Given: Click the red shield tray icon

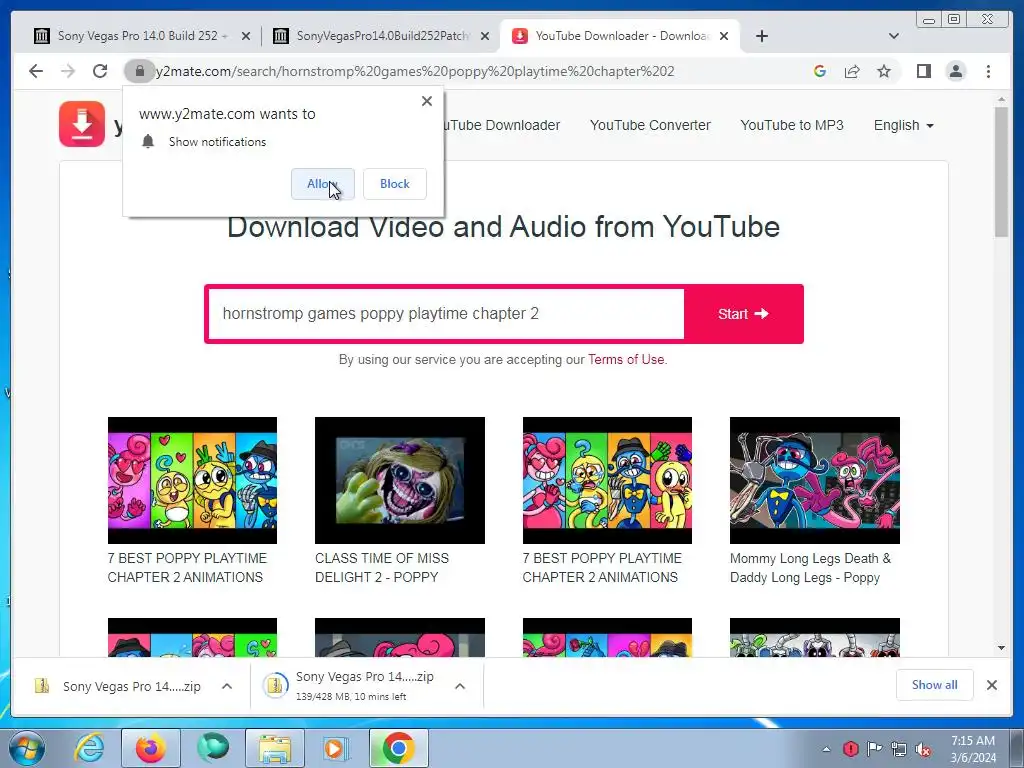Looking at the screenshot, I should click(850, 749).
